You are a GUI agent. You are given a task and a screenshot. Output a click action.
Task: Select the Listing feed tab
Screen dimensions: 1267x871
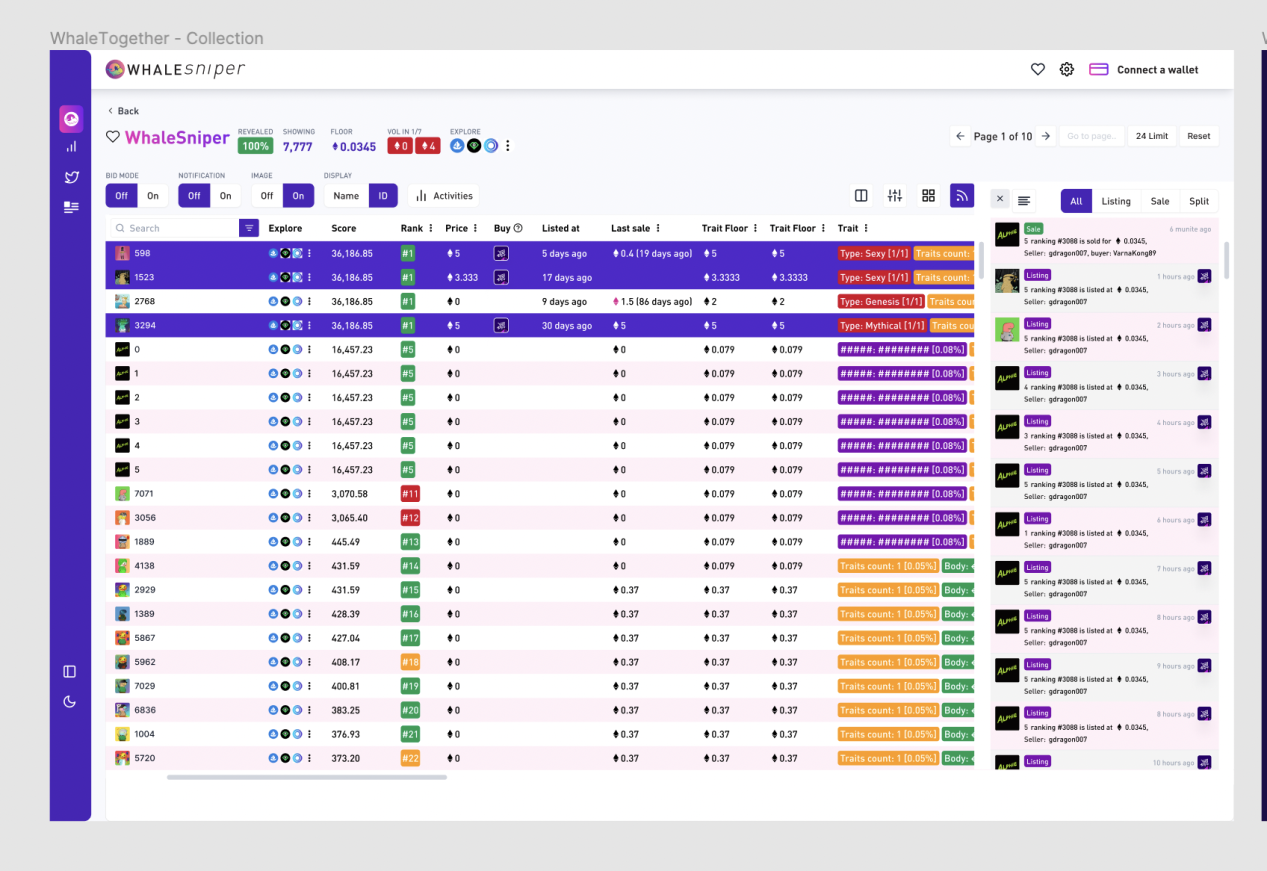[x=1116, y=201]
